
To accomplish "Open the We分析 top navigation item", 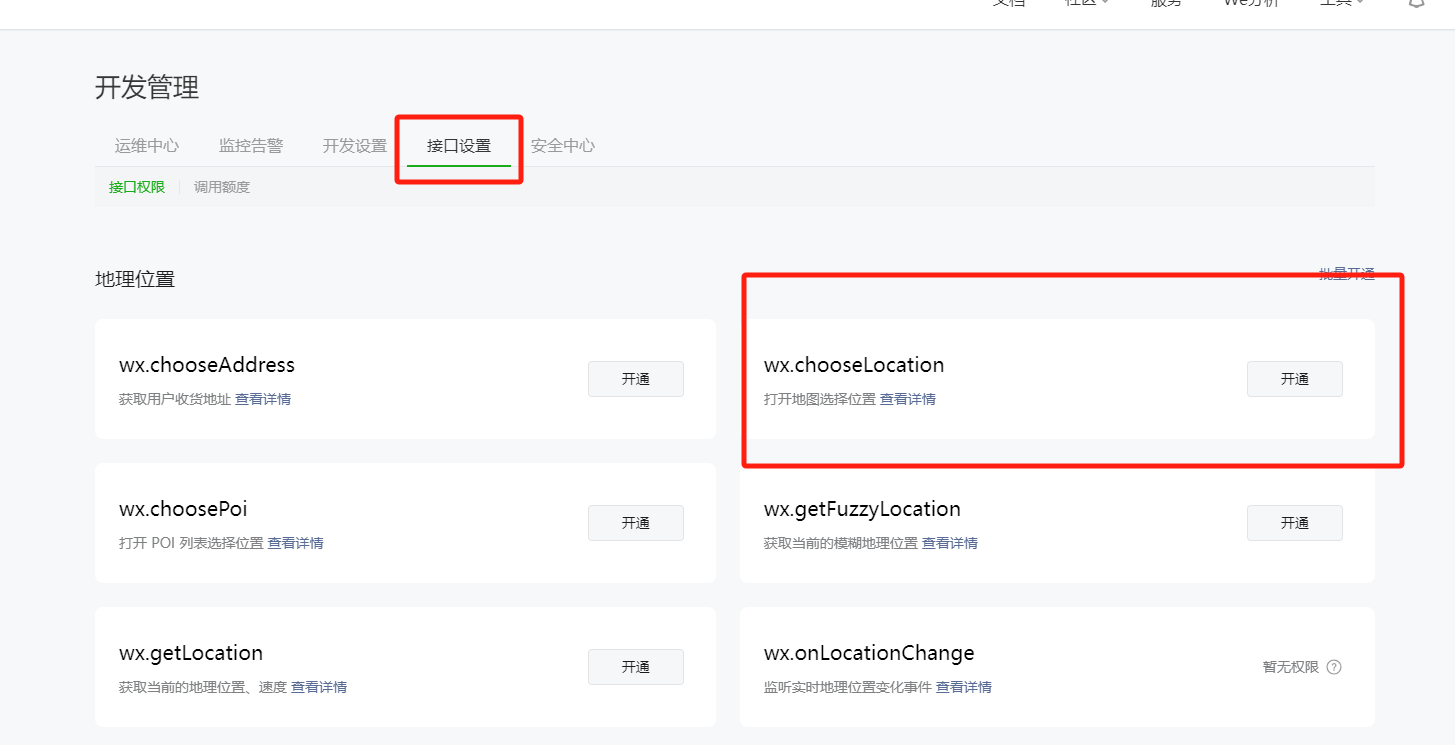I will coord(1251,4).
